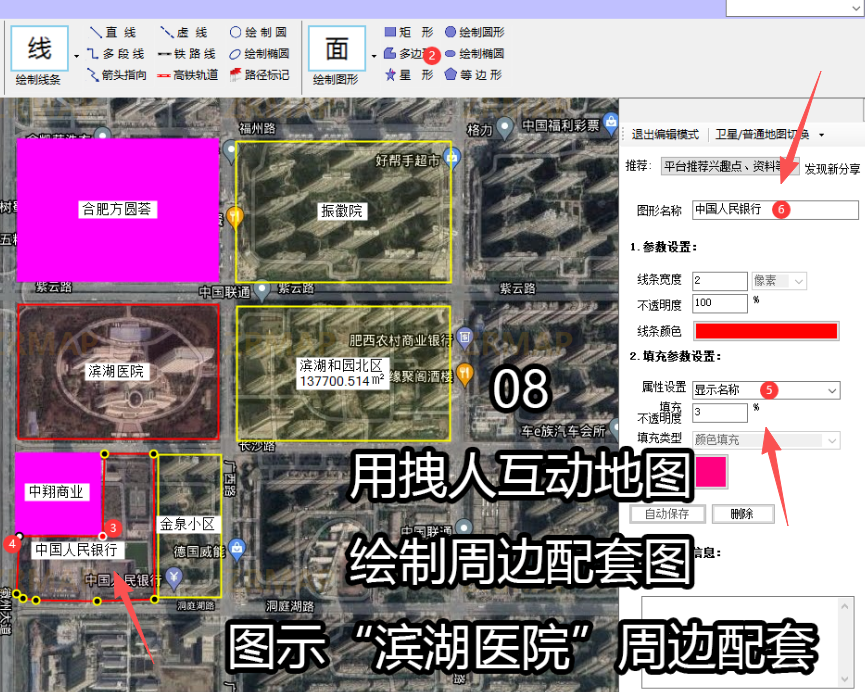
Task: Select the 路径标记 path marker tool
Action: 259,75
